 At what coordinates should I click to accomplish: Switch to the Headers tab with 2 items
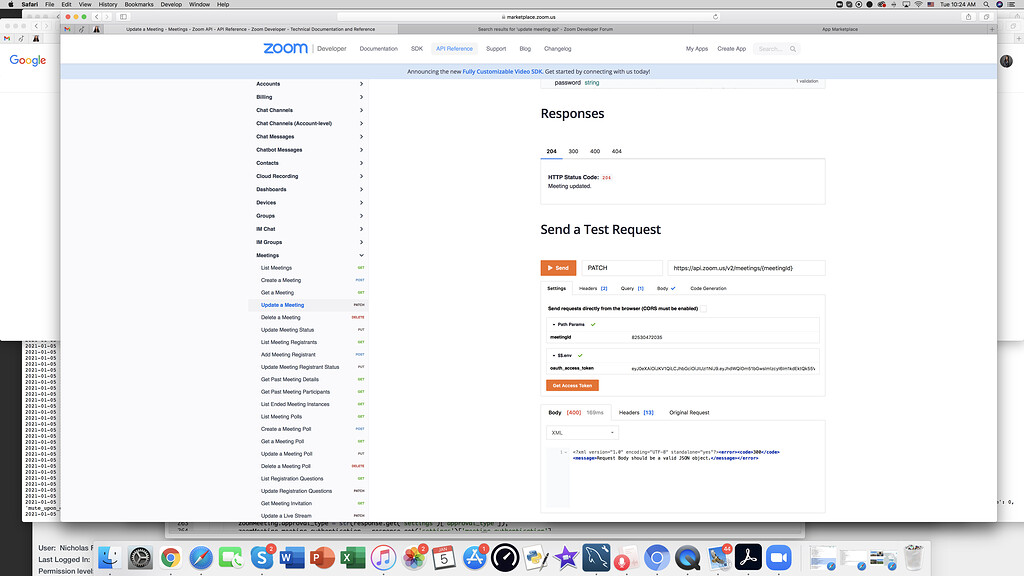[592, 288]
